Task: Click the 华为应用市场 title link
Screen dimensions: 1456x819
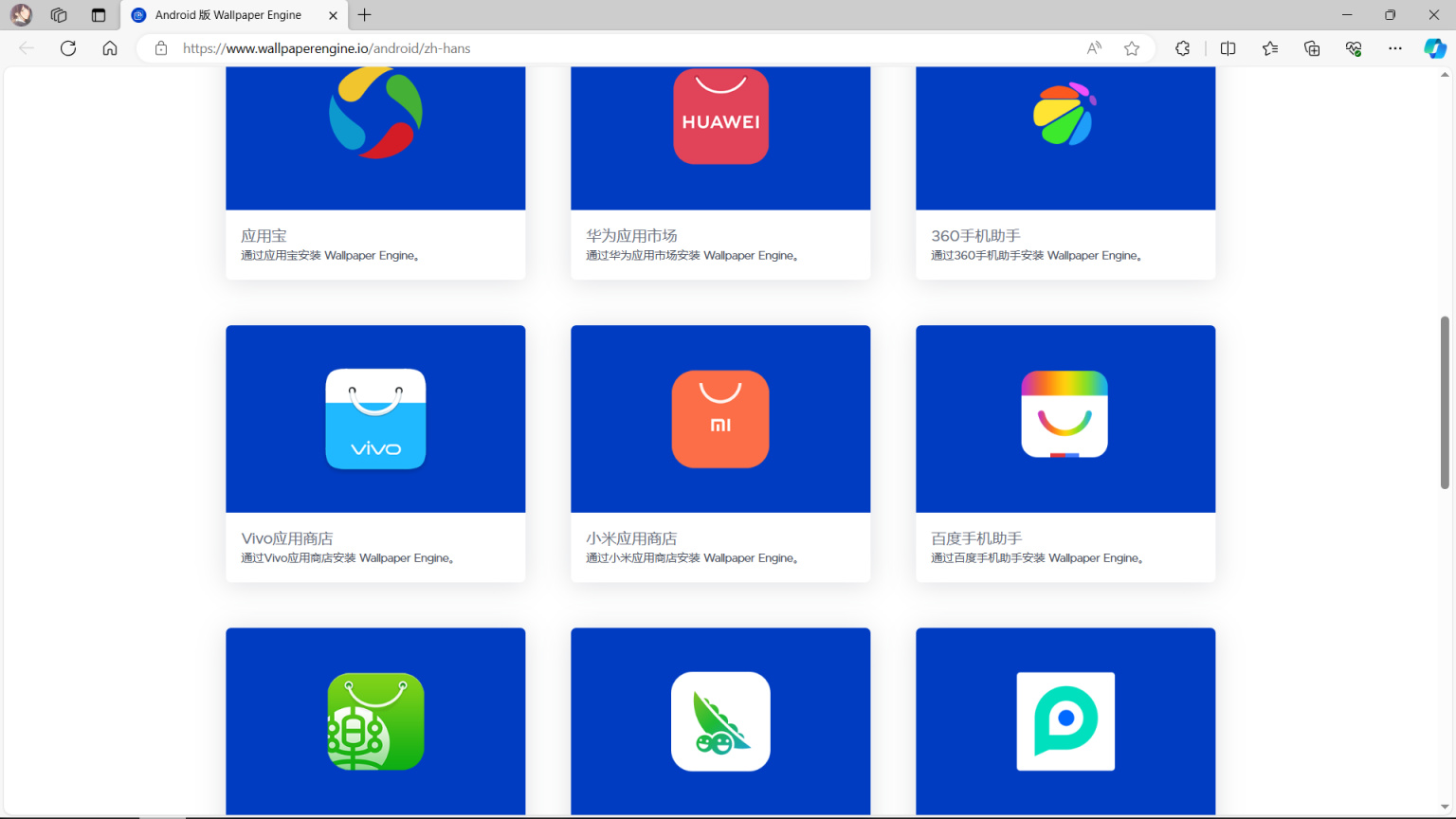Action: point(631,235)
